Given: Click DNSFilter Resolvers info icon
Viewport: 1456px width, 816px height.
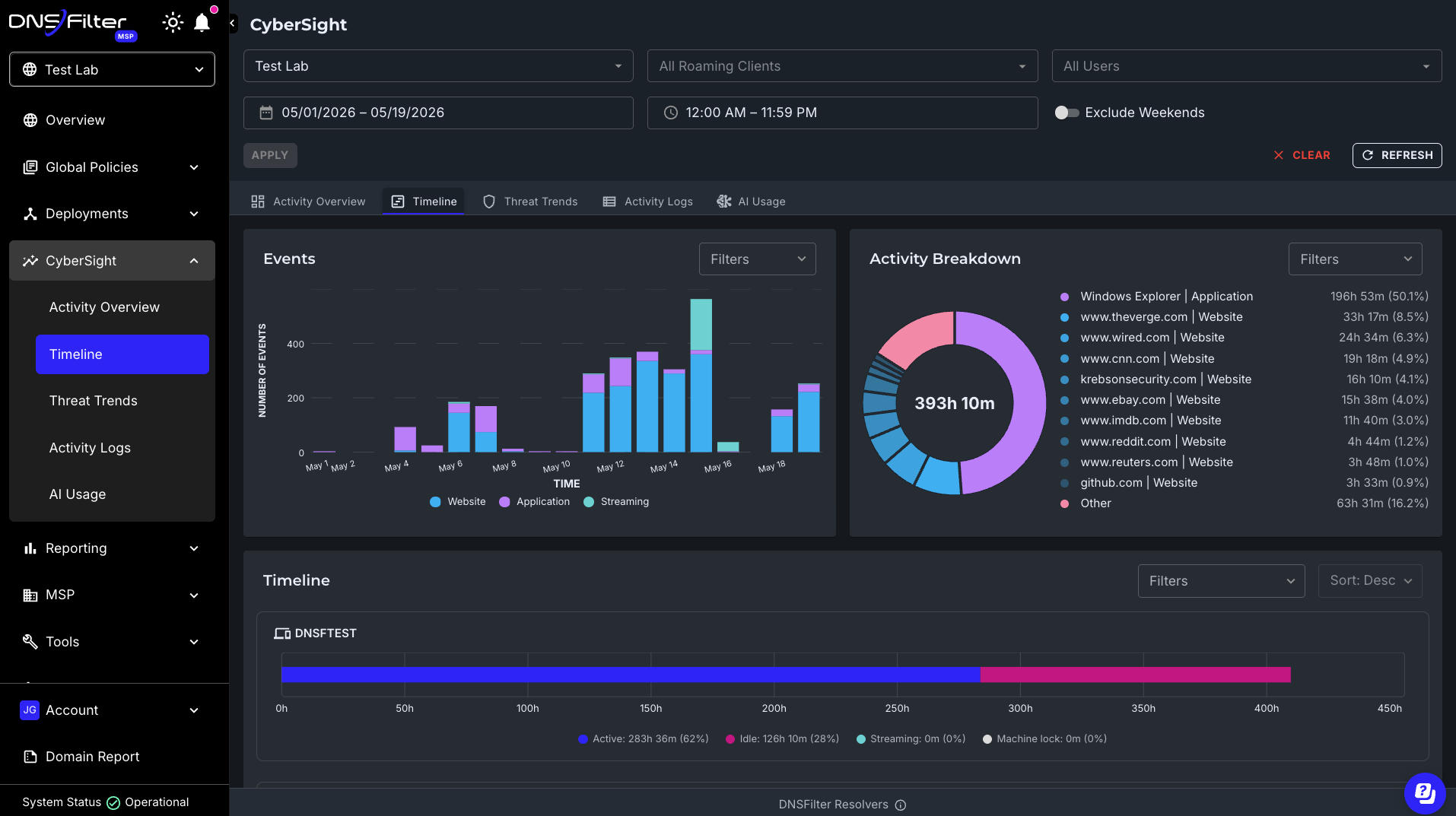Looking at the screenshot, I should (901, 805).
